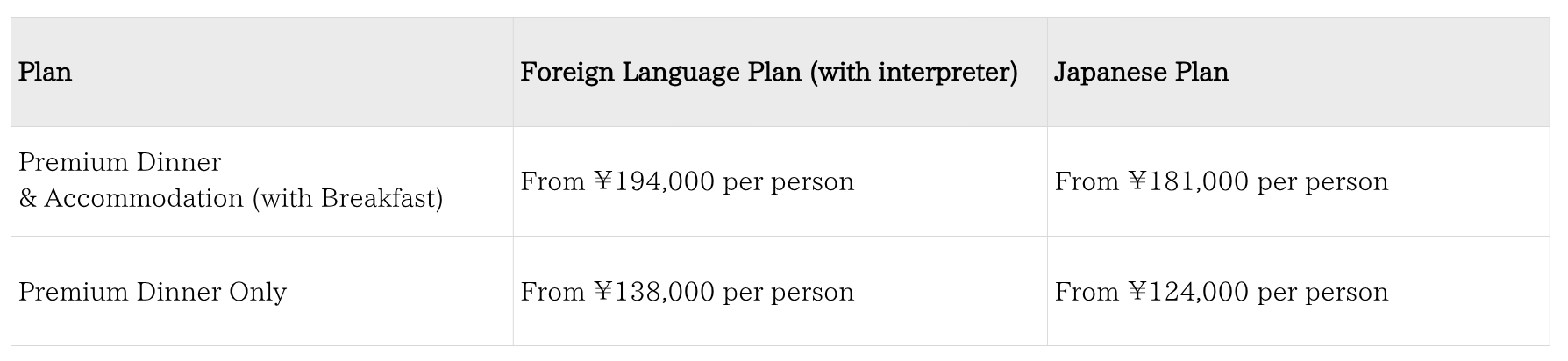Select the "Premium Dinner Only" row label
The width and height of the screenshot is (1568, 361).
coord(153,292)
